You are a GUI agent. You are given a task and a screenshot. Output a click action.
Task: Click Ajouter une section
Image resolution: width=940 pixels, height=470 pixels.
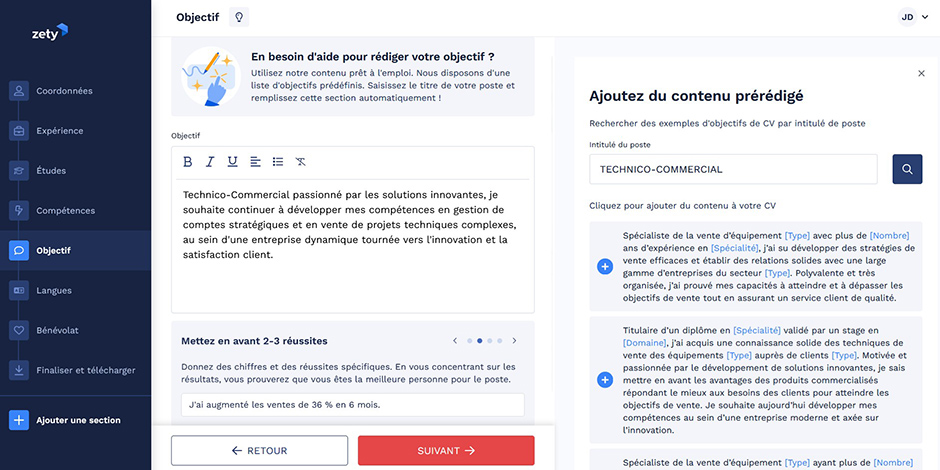pyautogui.click(x=76, y=420)
